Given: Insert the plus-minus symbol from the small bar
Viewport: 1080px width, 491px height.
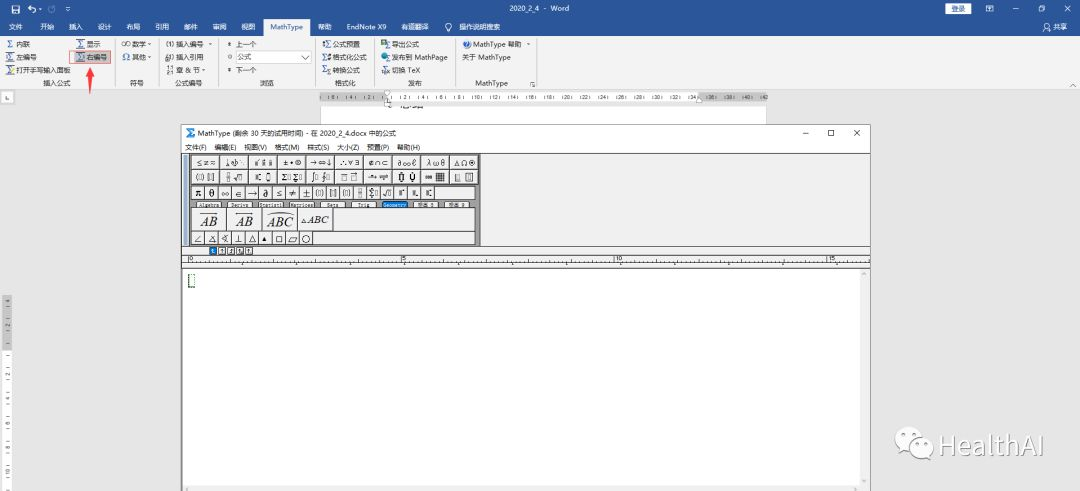Looking at the screenshot, I should (306, 193).
